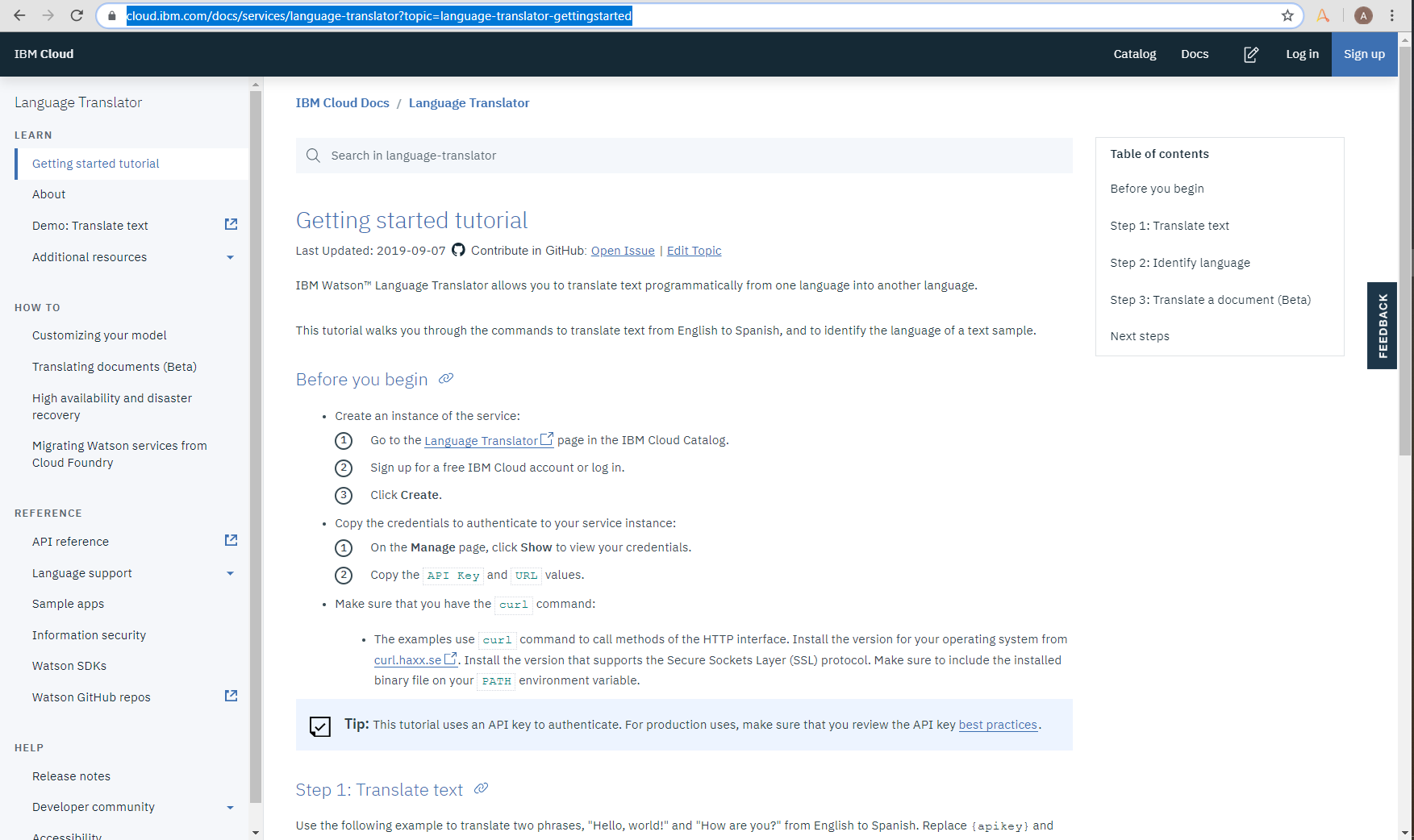Click the sidebar scrollbar up arrow
Viewport: 1414px width, 840px height.
coord(256,84)
